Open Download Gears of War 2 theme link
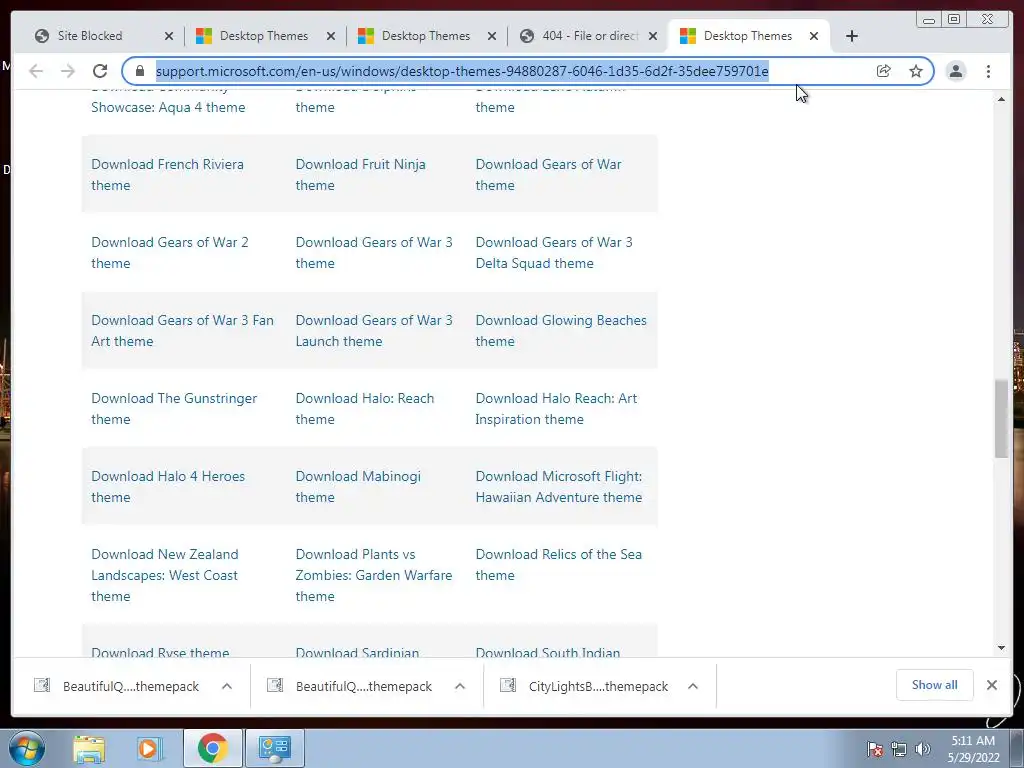1024x768 pixels. click(x=170, y=253)
